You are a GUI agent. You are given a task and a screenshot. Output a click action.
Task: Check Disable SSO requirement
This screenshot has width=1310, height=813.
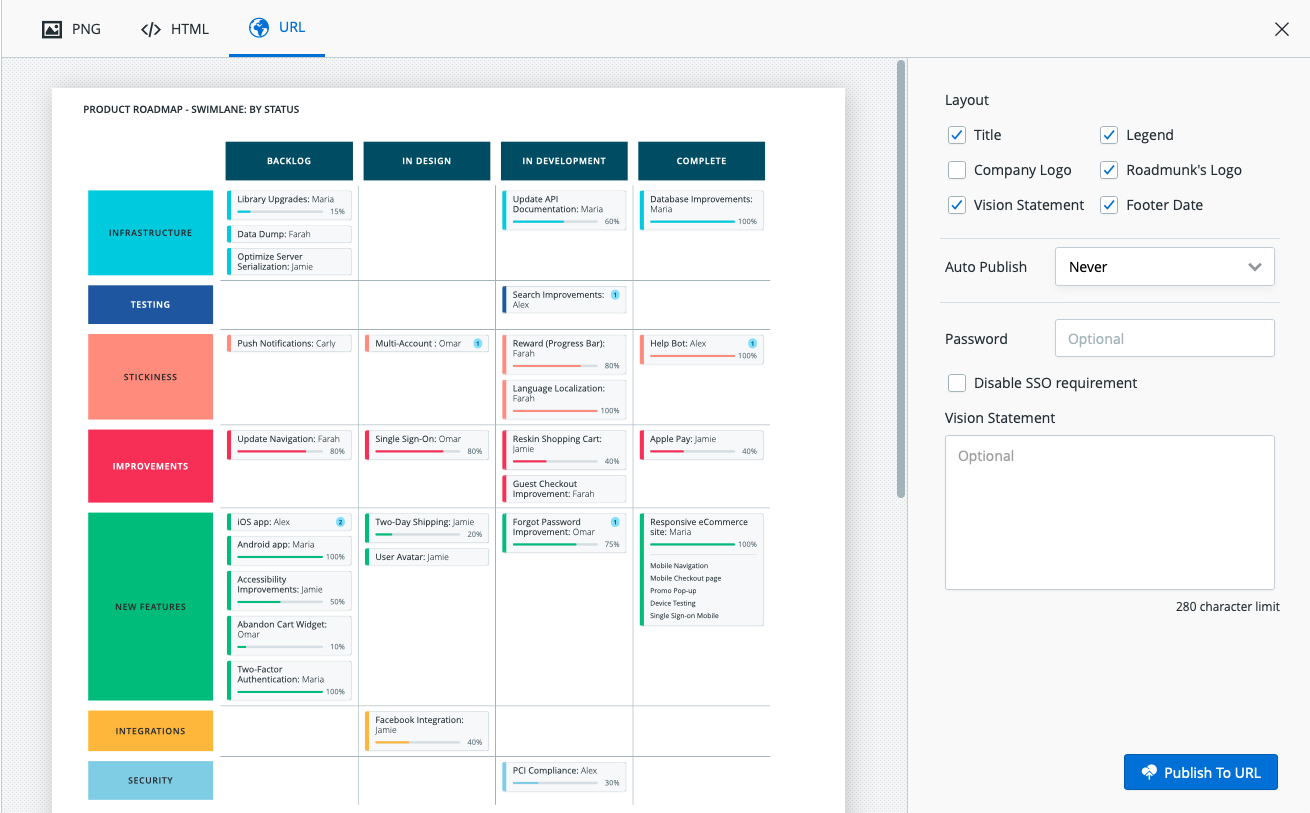(956, 382)
